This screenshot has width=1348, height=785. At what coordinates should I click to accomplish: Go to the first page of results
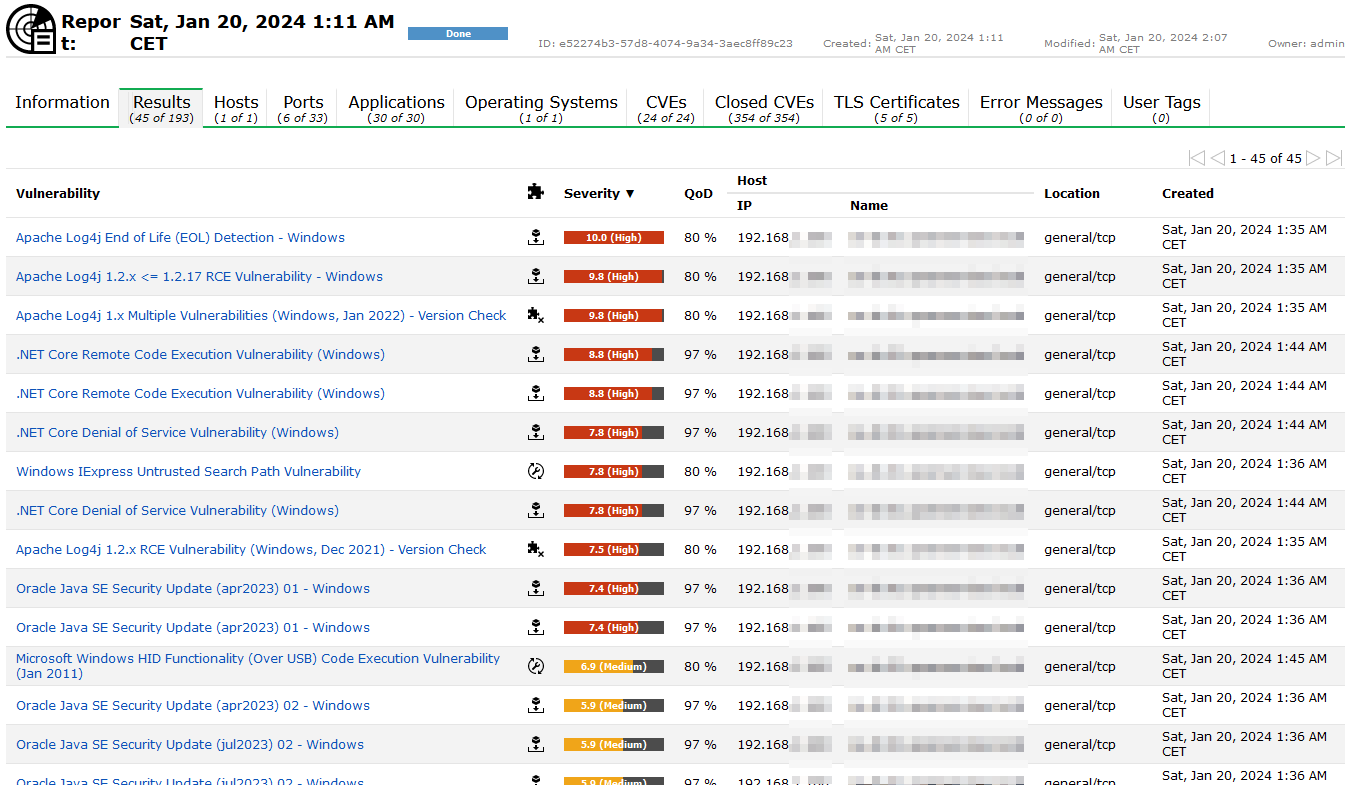(1196, 158)
